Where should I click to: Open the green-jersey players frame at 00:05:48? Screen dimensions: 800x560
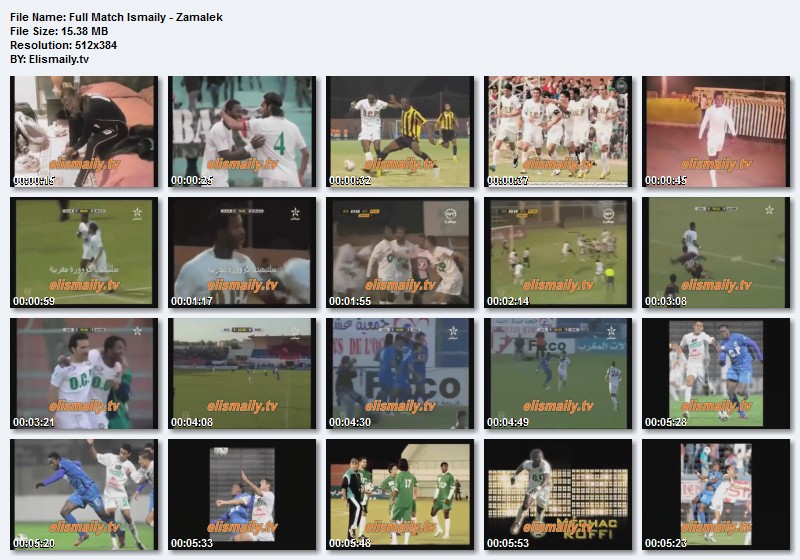tap(399, 495)
